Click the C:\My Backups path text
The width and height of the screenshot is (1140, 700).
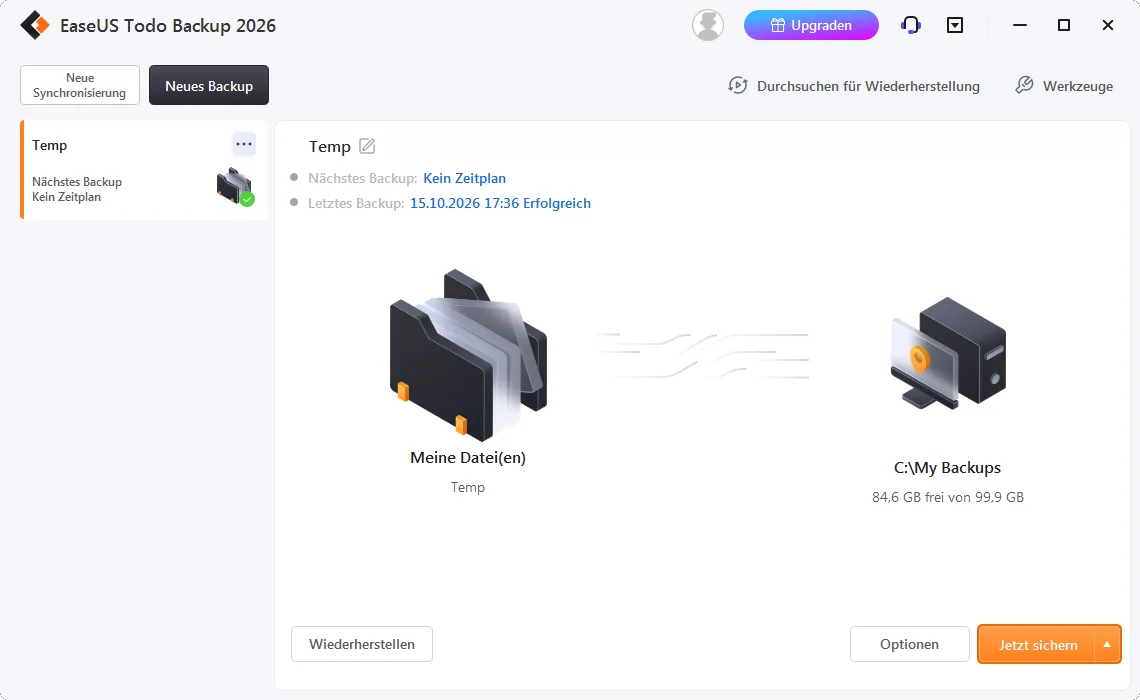[947, 467]
